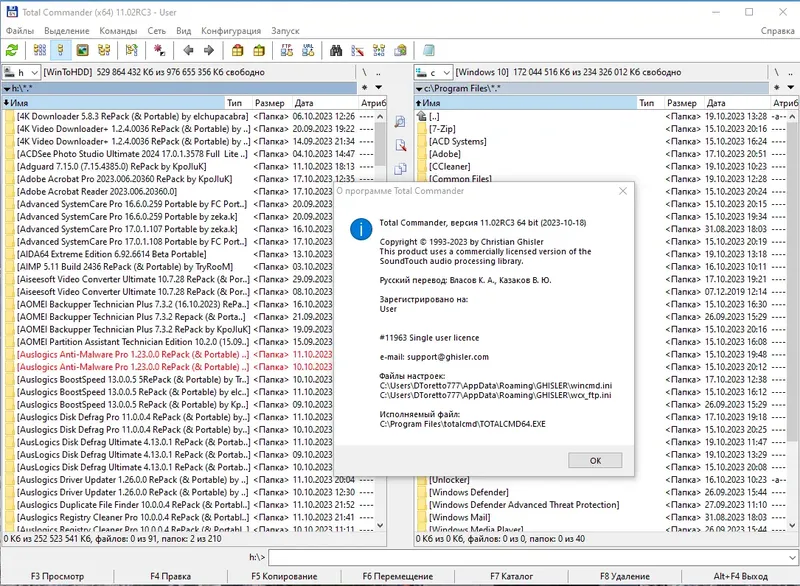Click F5 Копирование button
This screenshot has width=800, height=586.
tap(284, 576)
